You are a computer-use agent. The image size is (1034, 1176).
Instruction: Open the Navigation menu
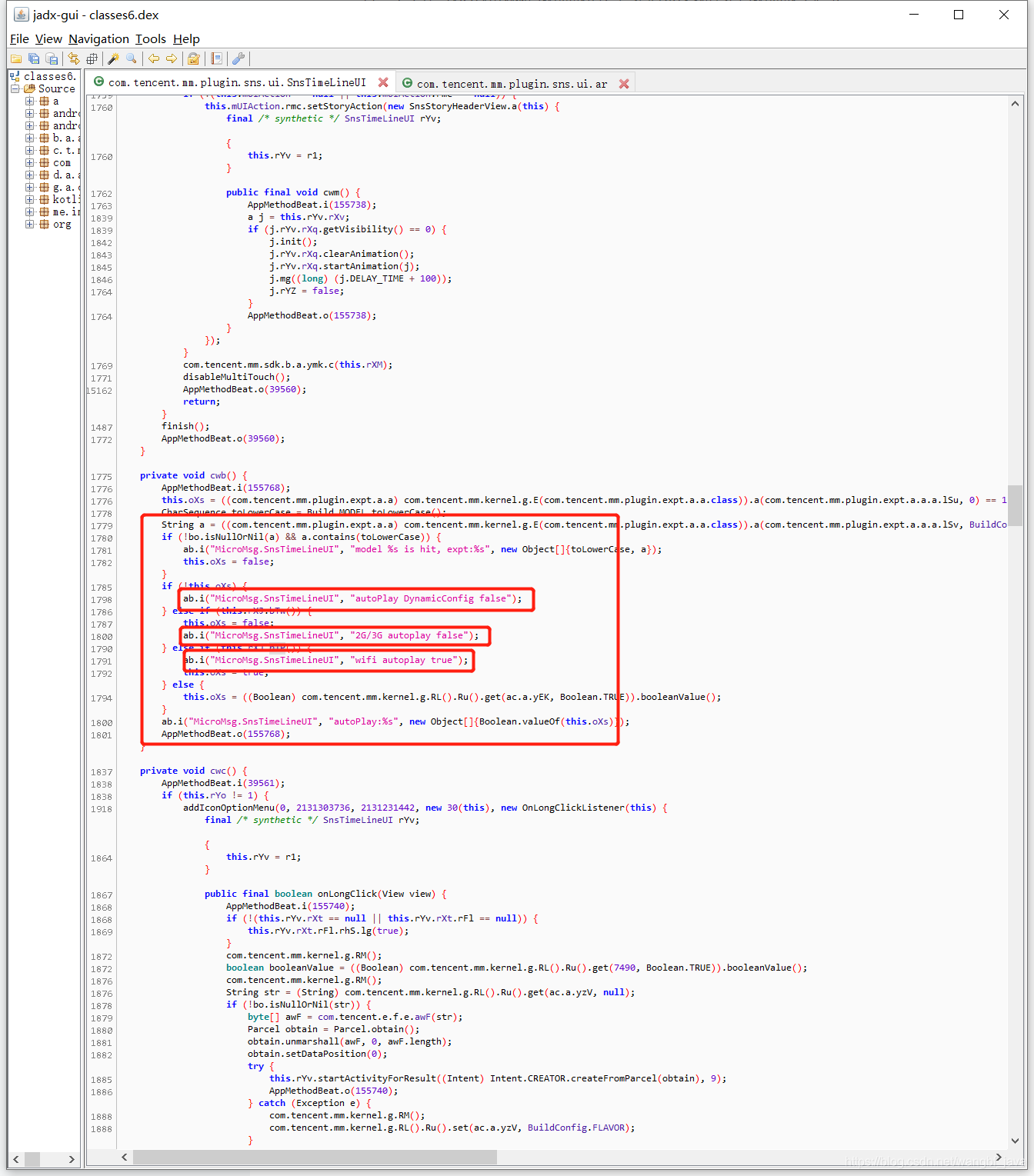coord(98,38)
